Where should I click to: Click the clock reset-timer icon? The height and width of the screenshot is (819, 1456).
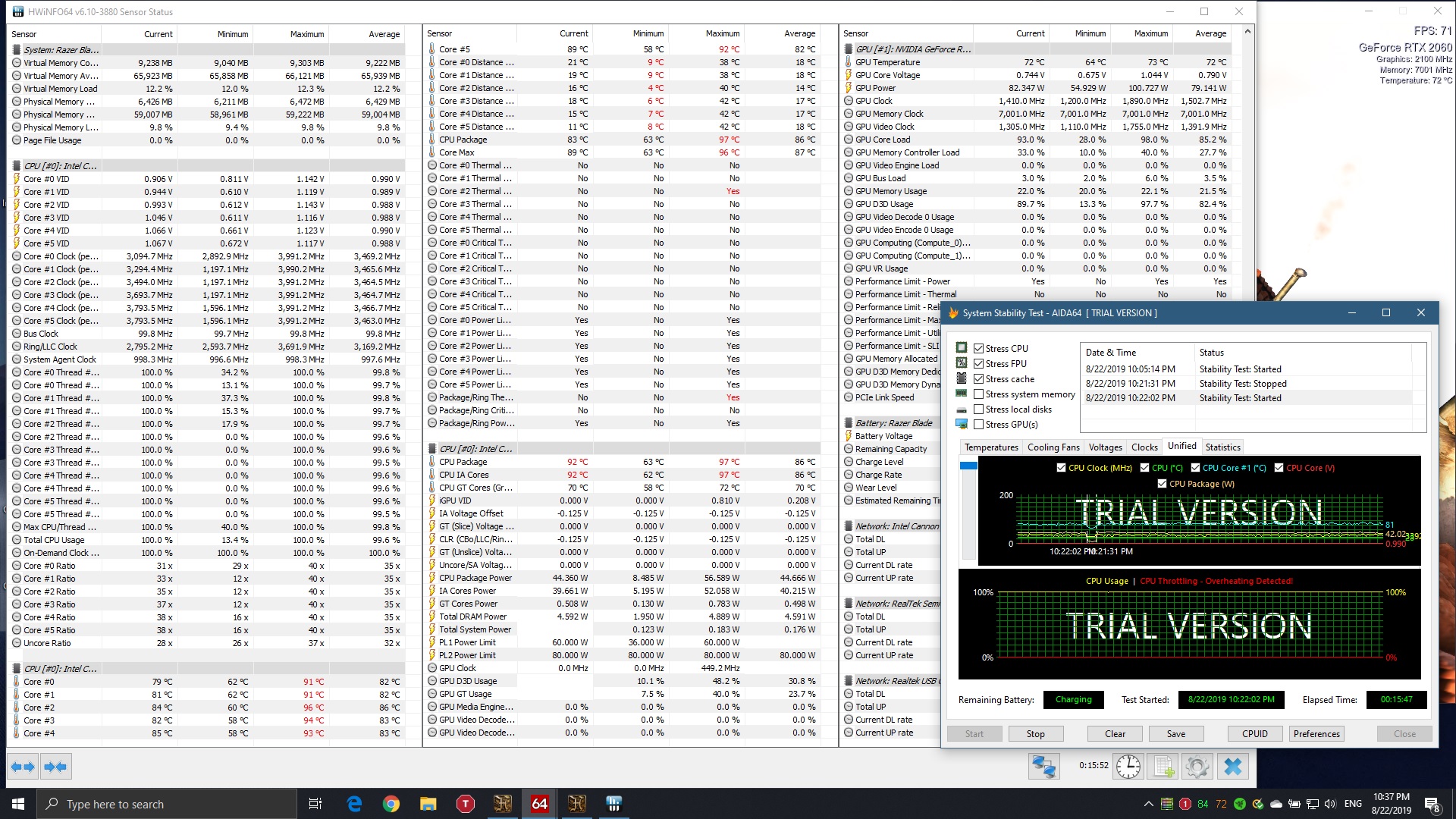1128,767
